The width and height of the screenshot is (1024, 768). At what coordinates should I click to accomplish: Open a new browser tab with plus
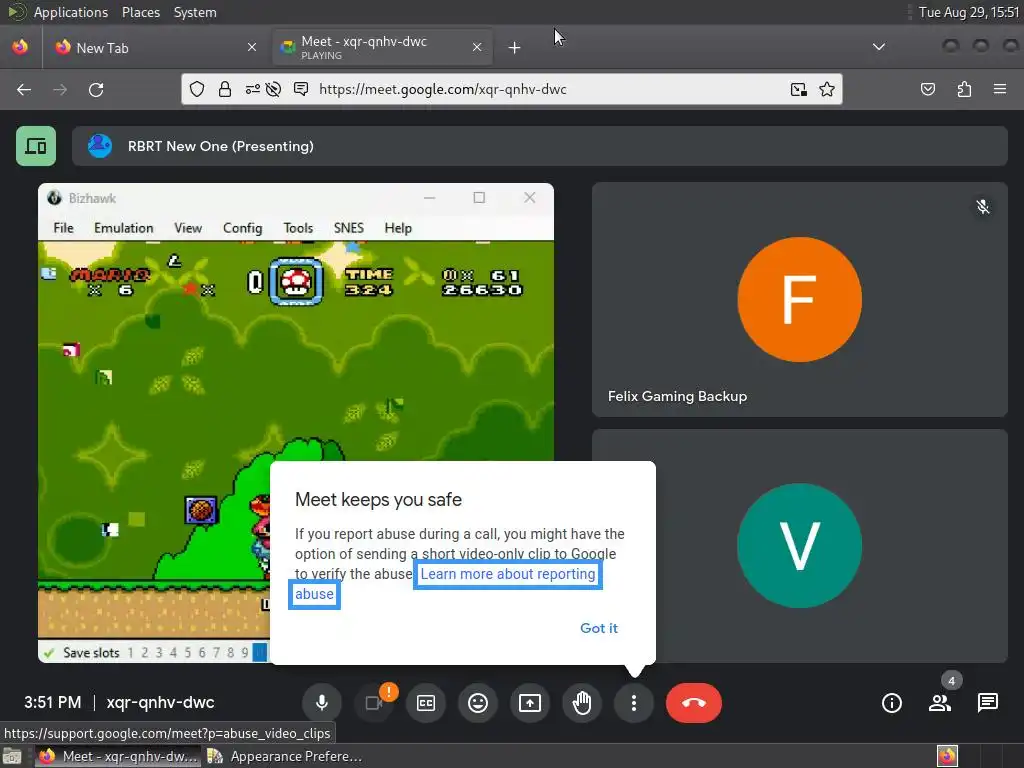(515, 47)
